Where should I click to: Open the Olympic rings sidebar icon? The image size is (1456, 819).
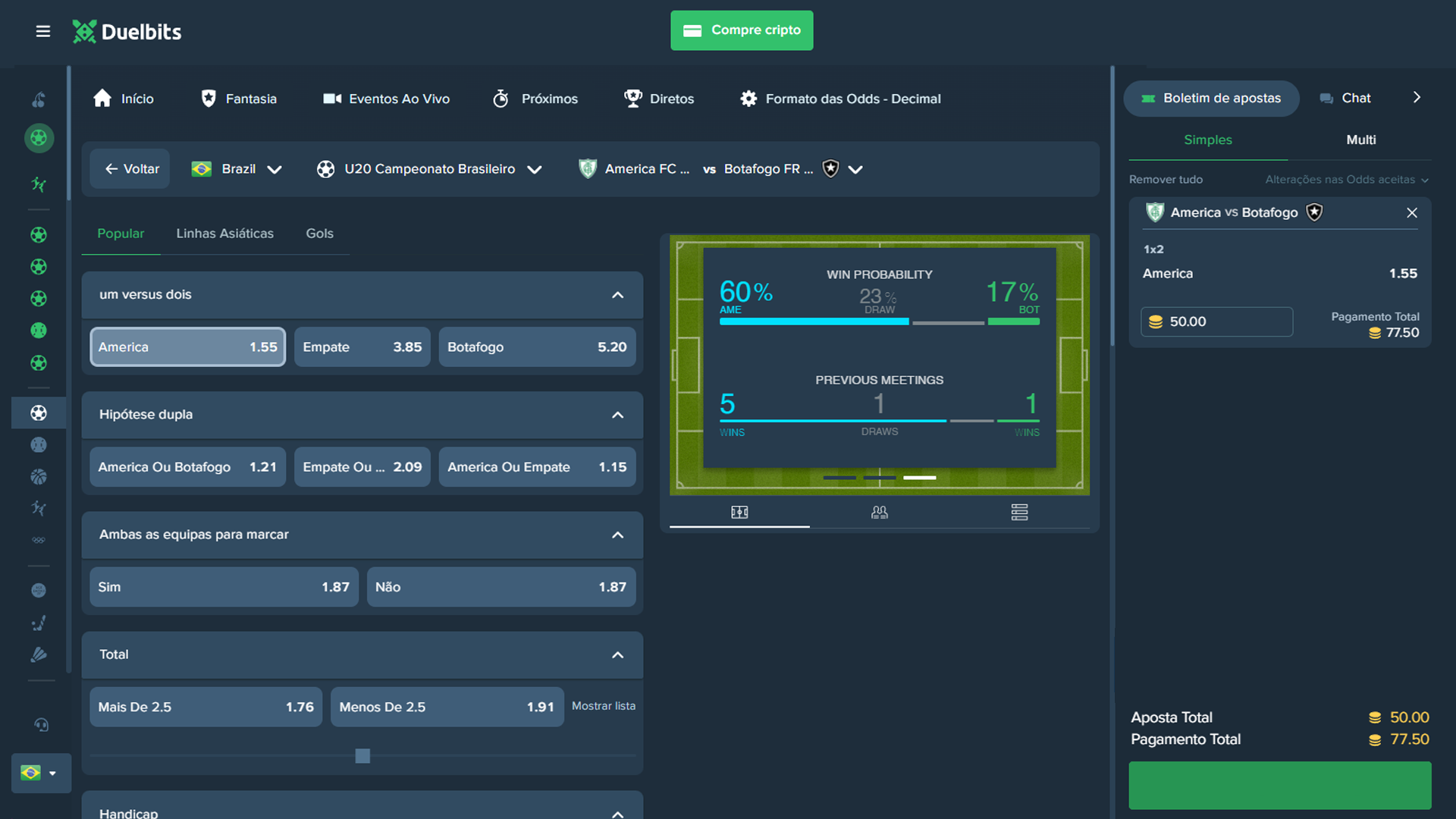(39, 540)
